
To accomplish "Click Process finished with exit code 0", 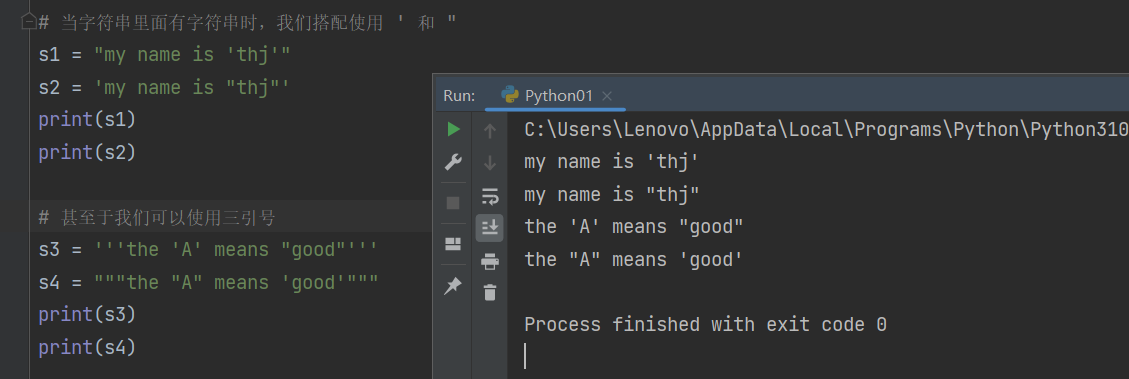I will tap(705, 325).
